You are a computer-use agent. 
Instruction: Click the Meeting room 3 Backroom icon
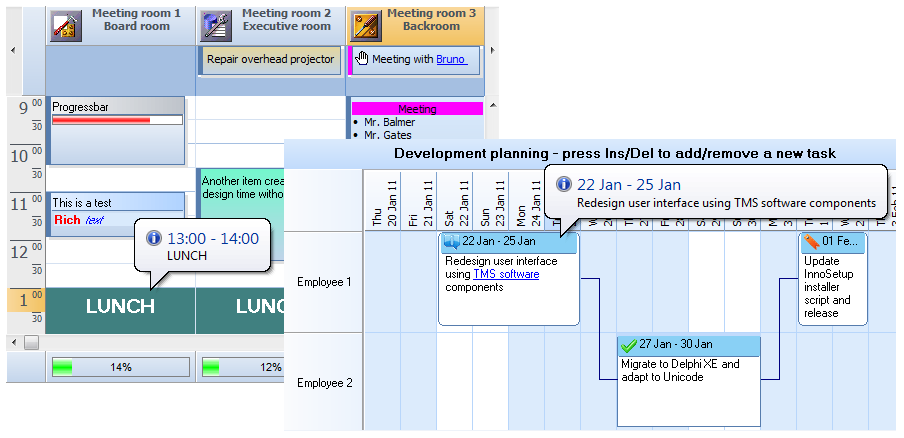(366, 26)
